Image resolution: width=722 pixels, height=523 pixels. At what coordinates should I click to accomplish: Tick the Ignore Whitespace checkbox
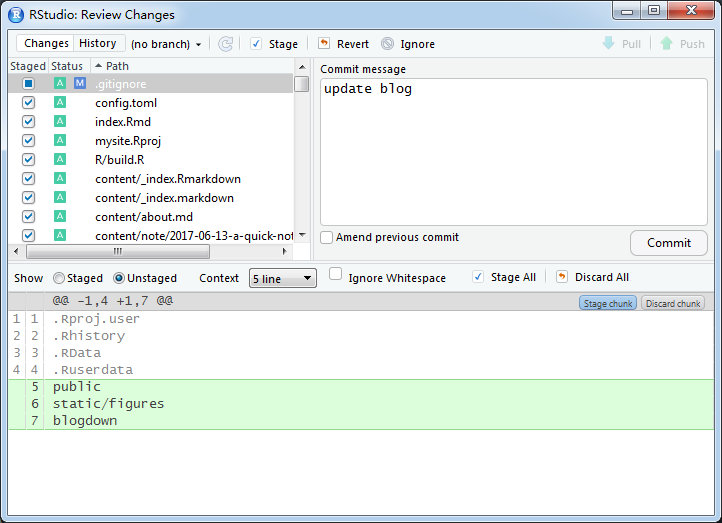coord(336,275)
